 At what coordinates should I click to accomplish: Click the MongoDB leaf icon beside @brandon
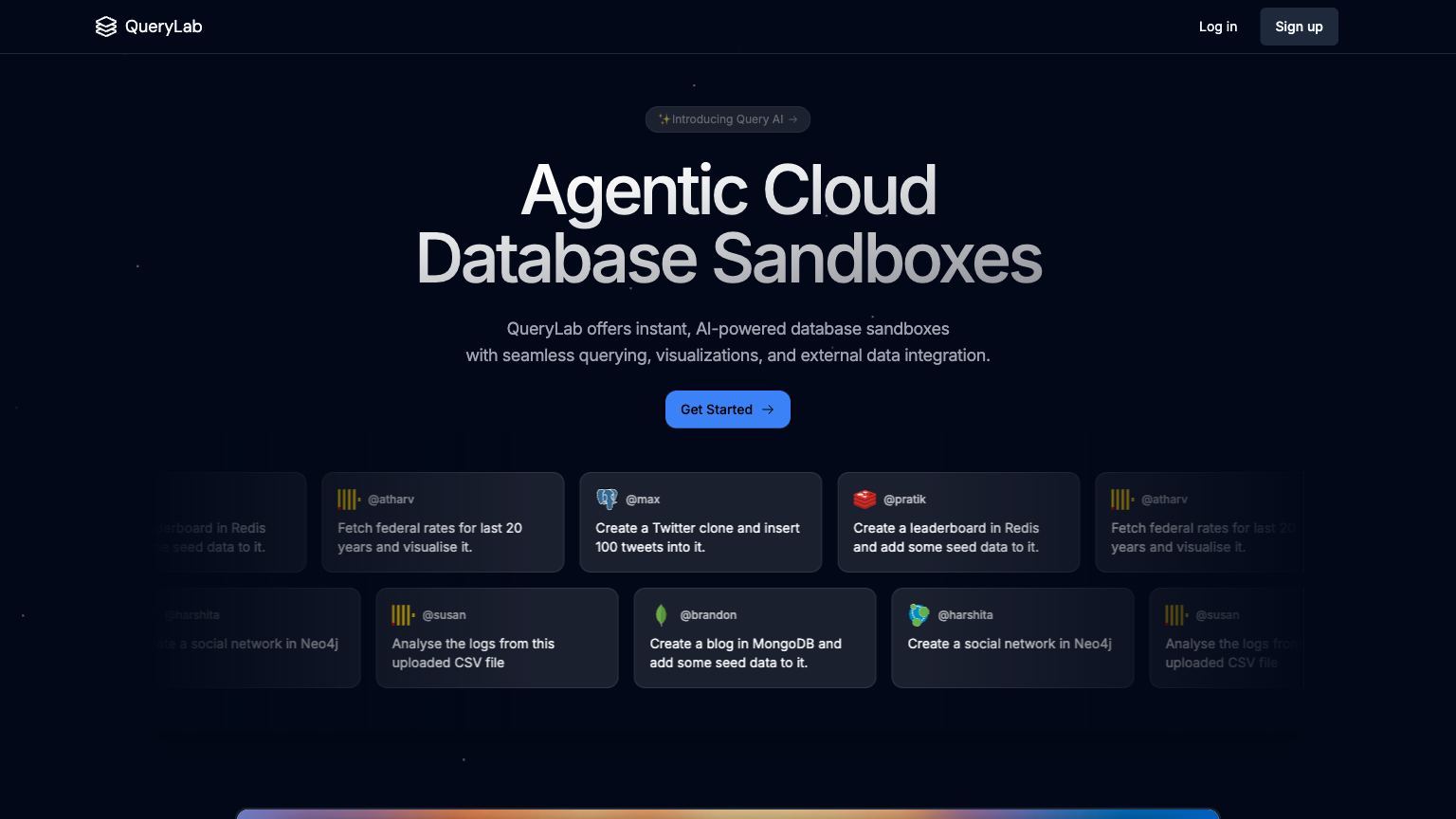(661, 615)
